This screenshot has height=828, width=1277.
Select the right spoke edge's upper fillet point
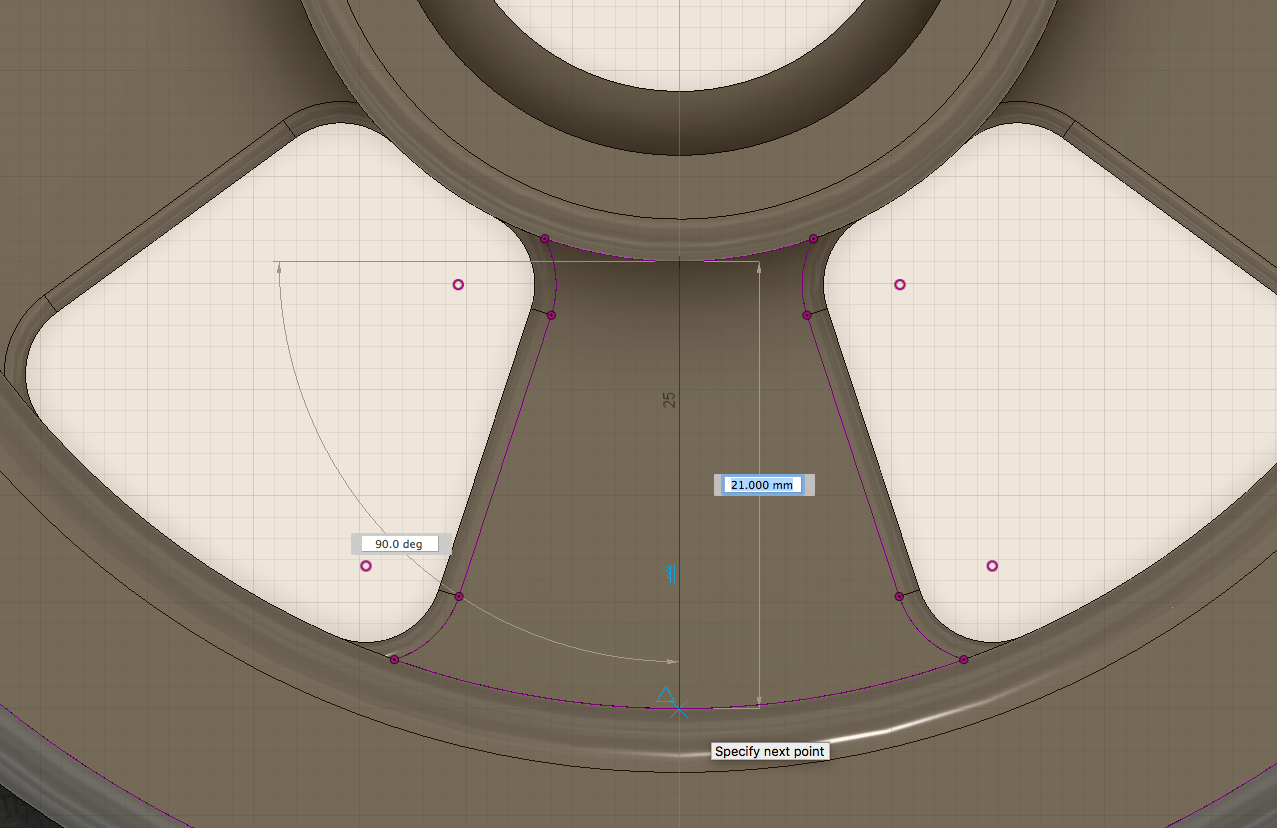tap(807, 315)
